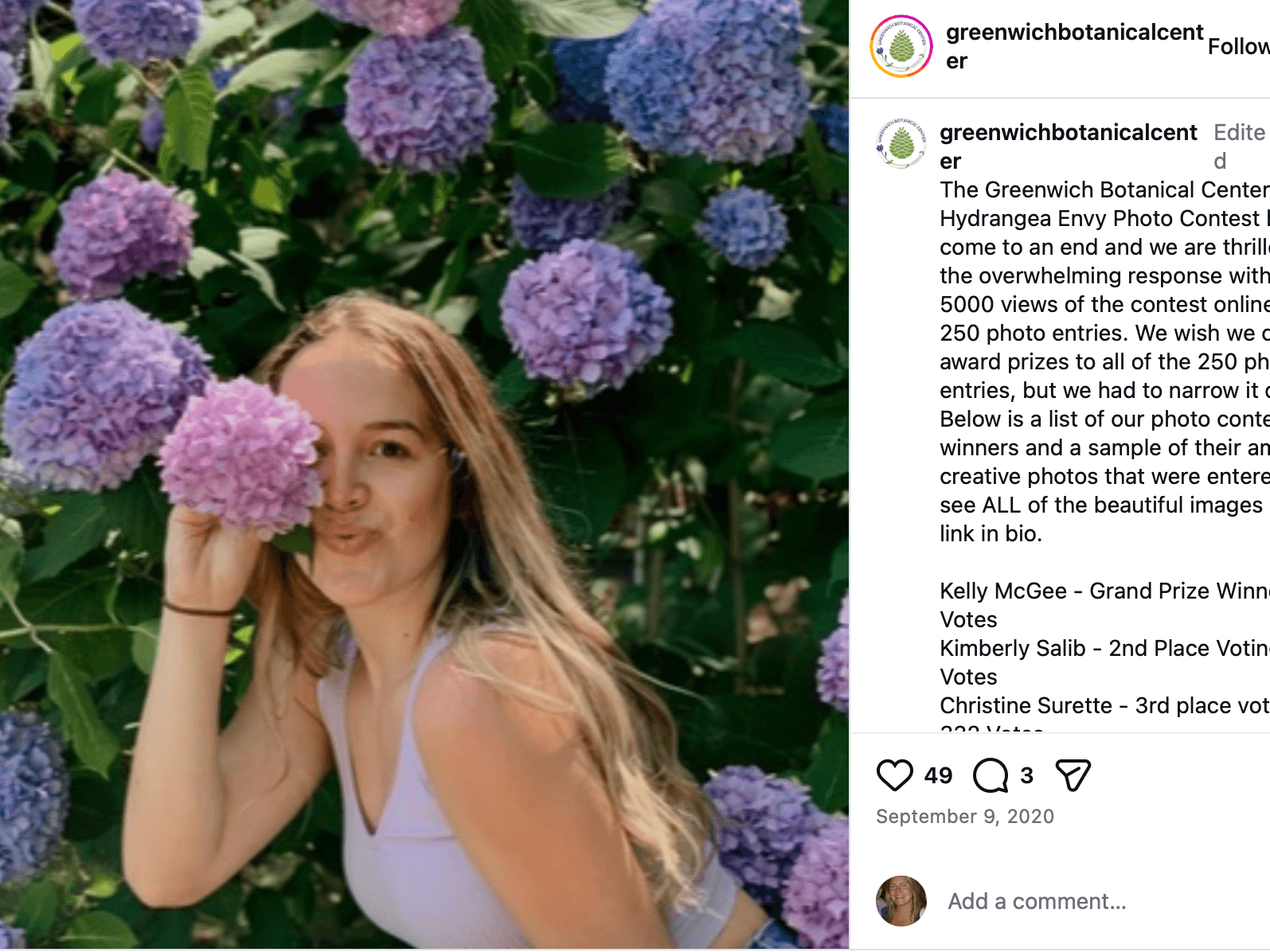Like the post with the heart icon
This screenshot has height=952, width=1270.
coord(894,775)
